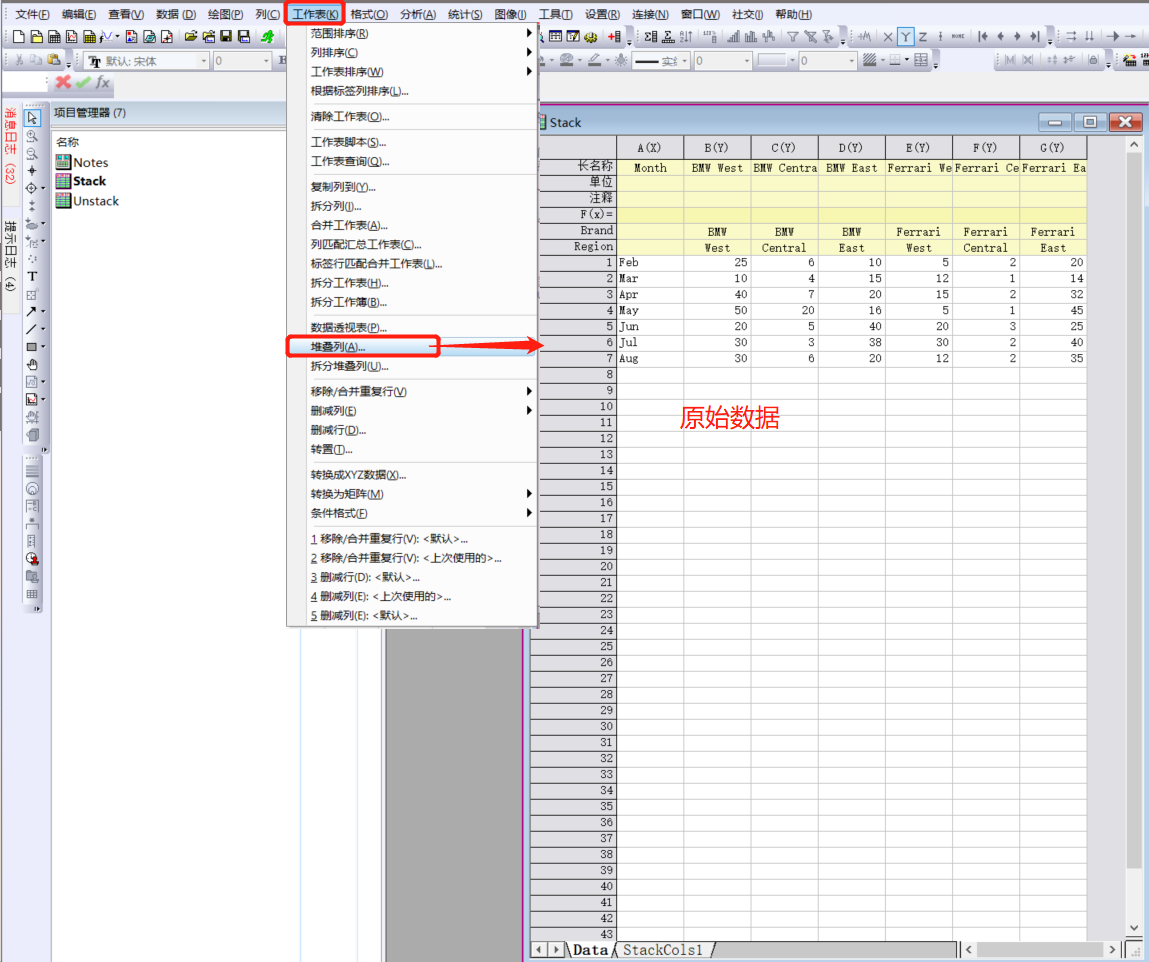Click the save project floppy icon
This screenshot has width=1149, height=962.
coord(226,36)
